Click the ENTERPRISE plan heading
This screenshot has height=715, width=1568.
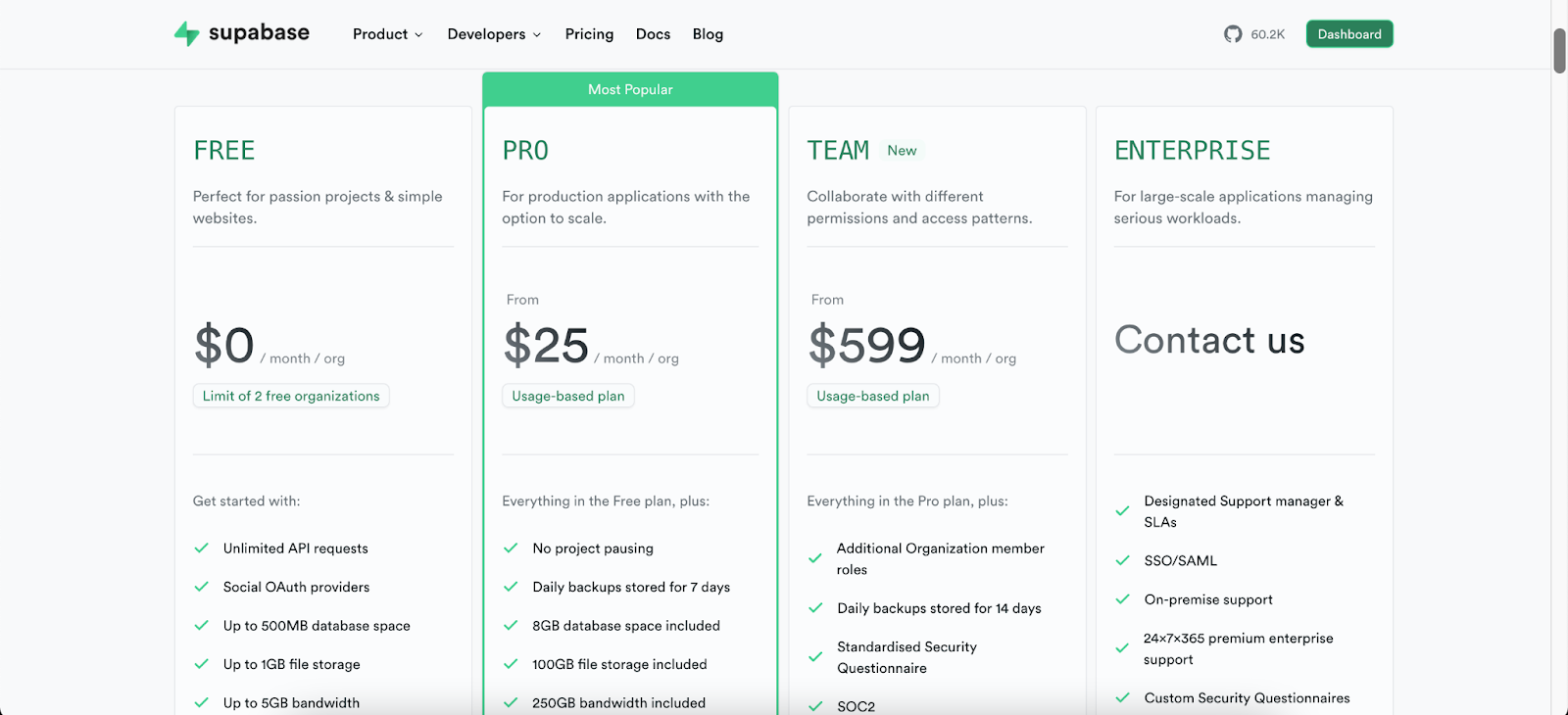point(1192,151)
